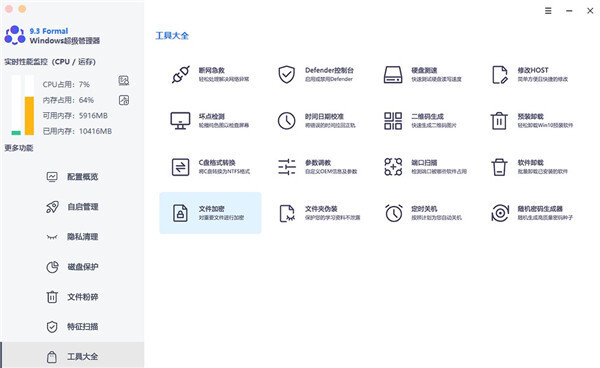The width and height of the screenshot is (600, 368).
Task: Click the 软件卸载 trash icon
Action: 499,167
